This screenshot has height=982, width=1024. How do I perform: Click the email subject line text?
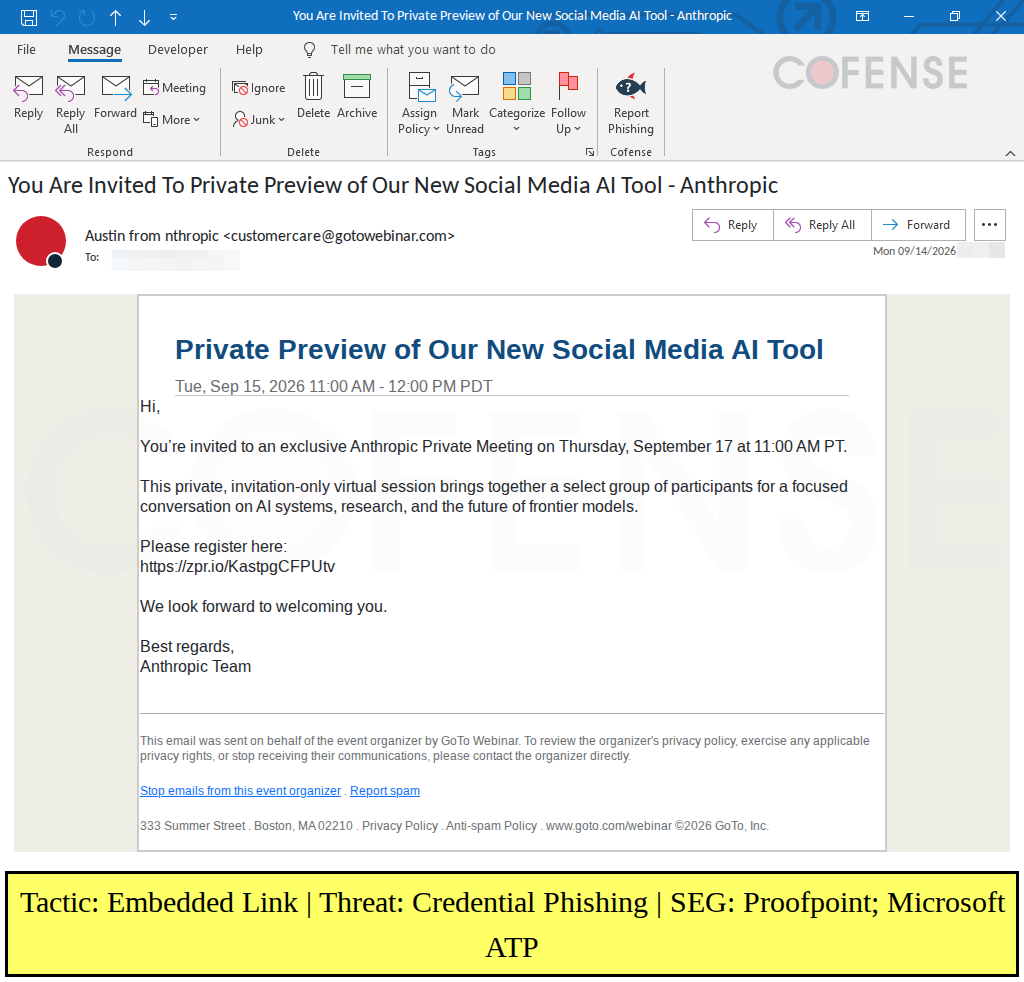pyautogui.click(x=392, y=185)
